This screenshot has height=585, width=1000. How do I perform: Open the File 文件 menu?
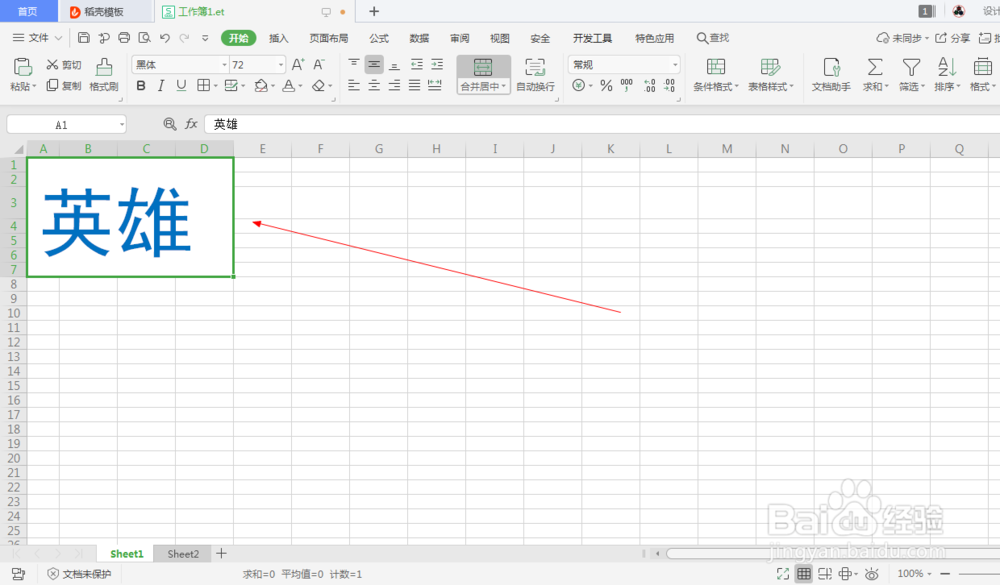point(37,38)
